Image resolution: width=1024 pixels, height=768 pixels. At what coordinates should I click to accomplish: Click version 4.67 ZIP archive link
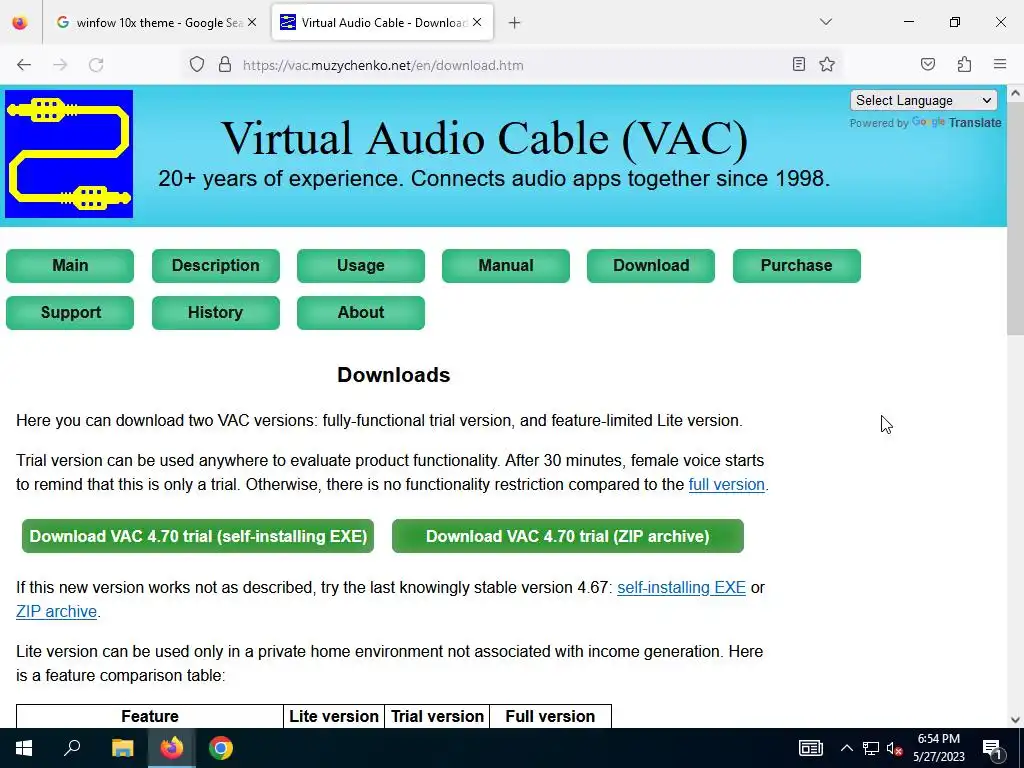point(56,611)
